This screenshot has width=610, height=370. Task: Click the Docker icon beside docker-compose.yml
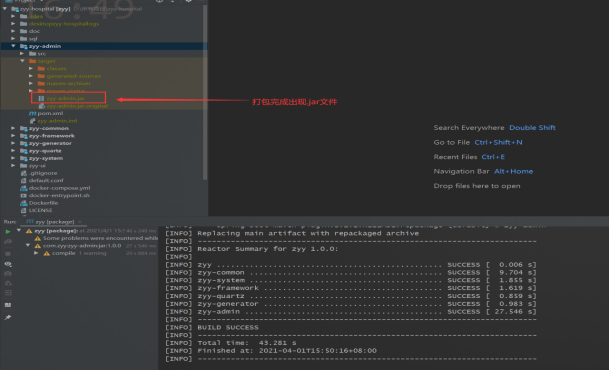(24, 188)
